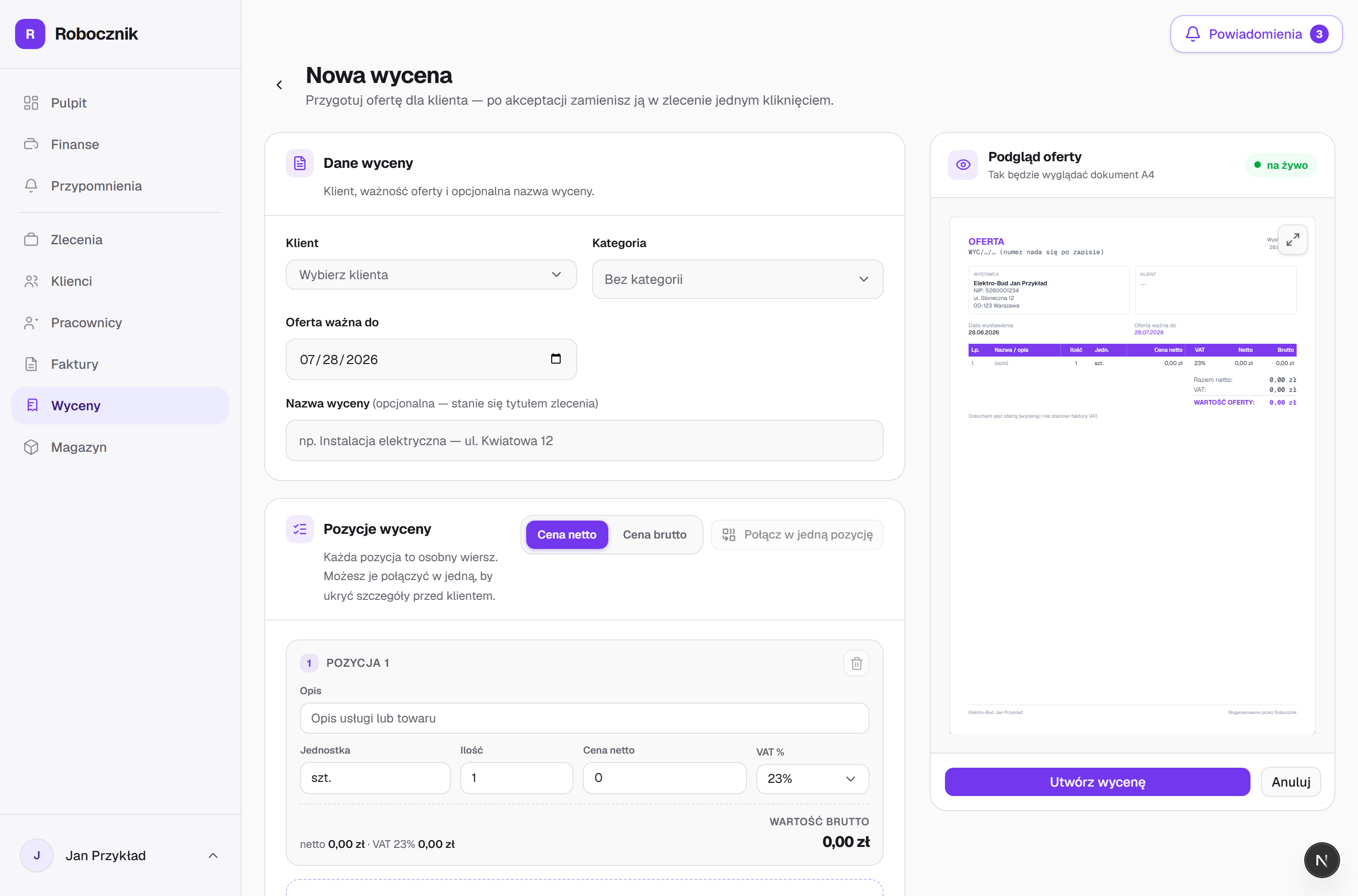Open the Wybierz klienta dropdown
Image resolution: width=1358 pixels, height=896 pixels.
(431, 275)
